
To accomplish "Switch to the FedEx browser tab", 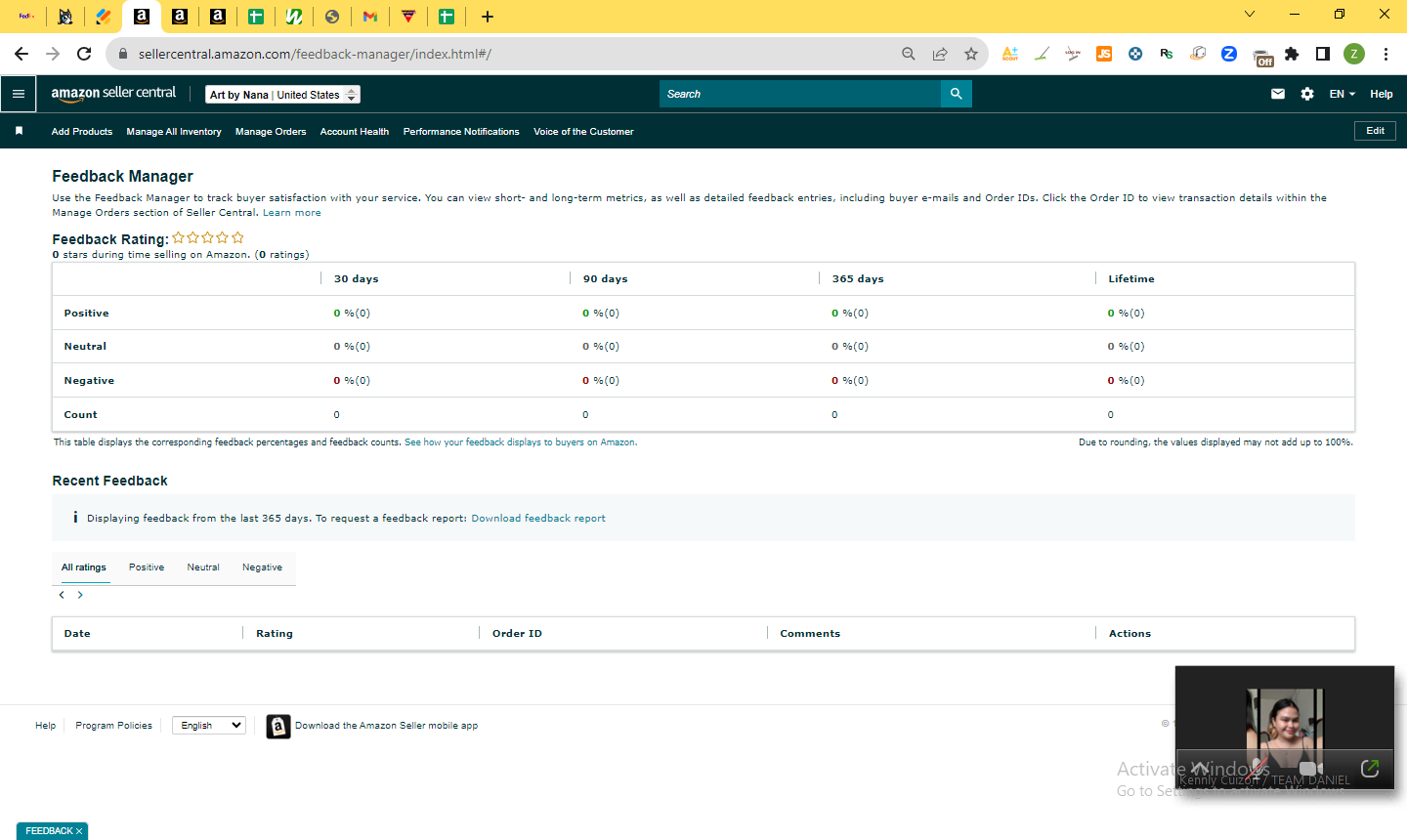I will pos(26,17).
